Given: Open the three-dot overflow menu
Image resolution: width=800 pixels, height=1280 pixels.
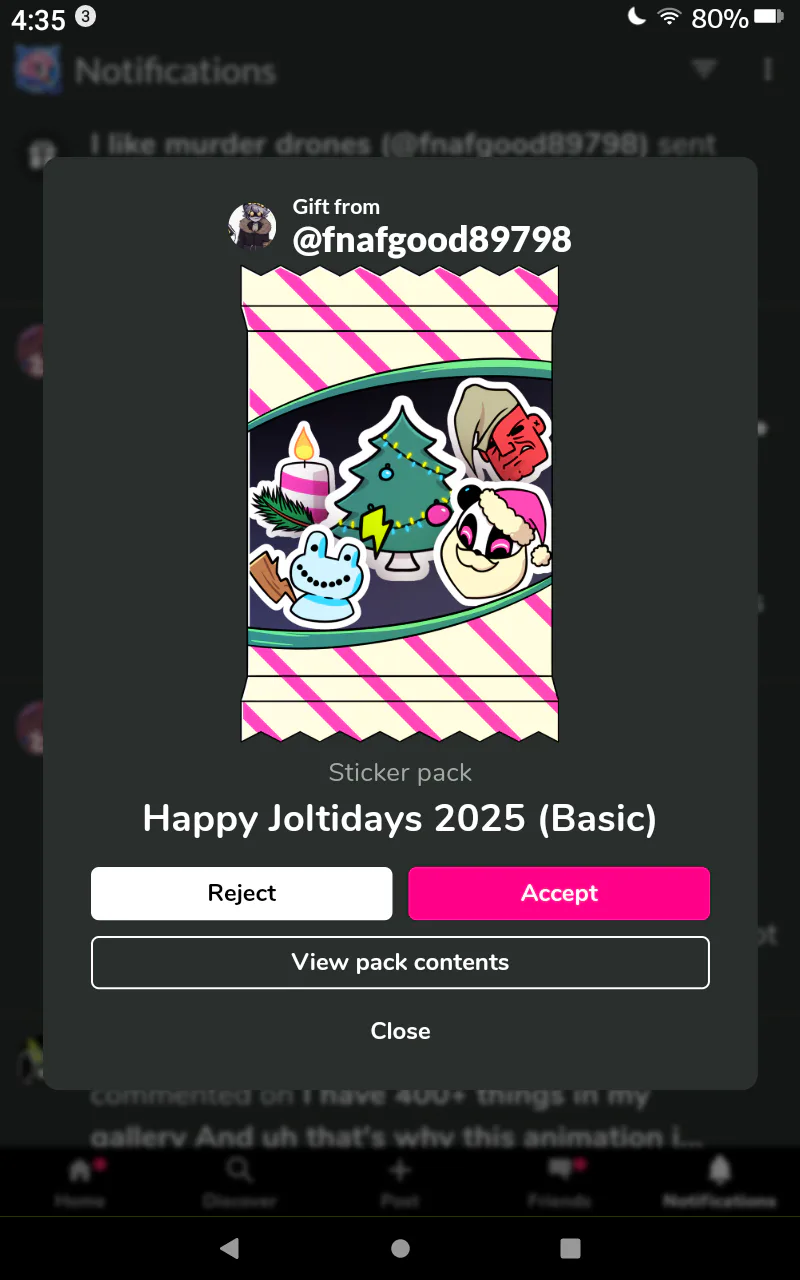Looking at the screenshot, I should [x=768, y=69].
